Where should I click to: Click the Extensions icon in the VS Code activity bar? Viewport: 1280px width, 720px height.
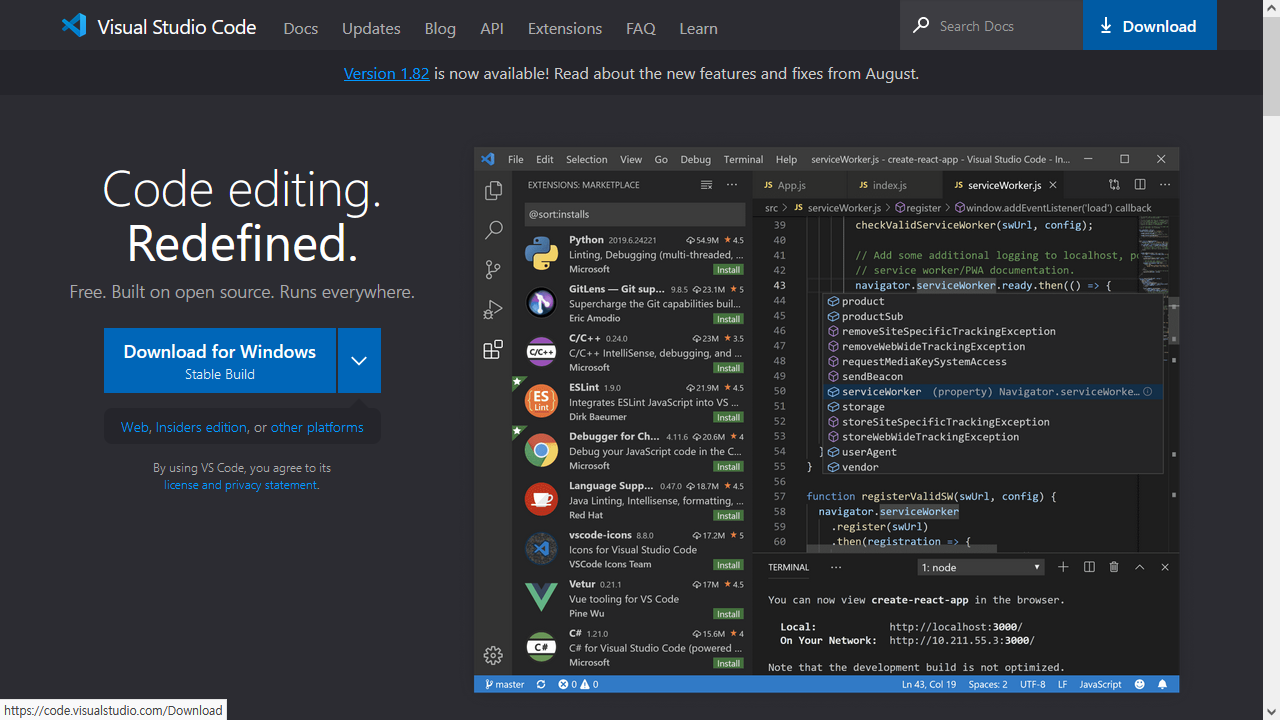pos(493,350)
